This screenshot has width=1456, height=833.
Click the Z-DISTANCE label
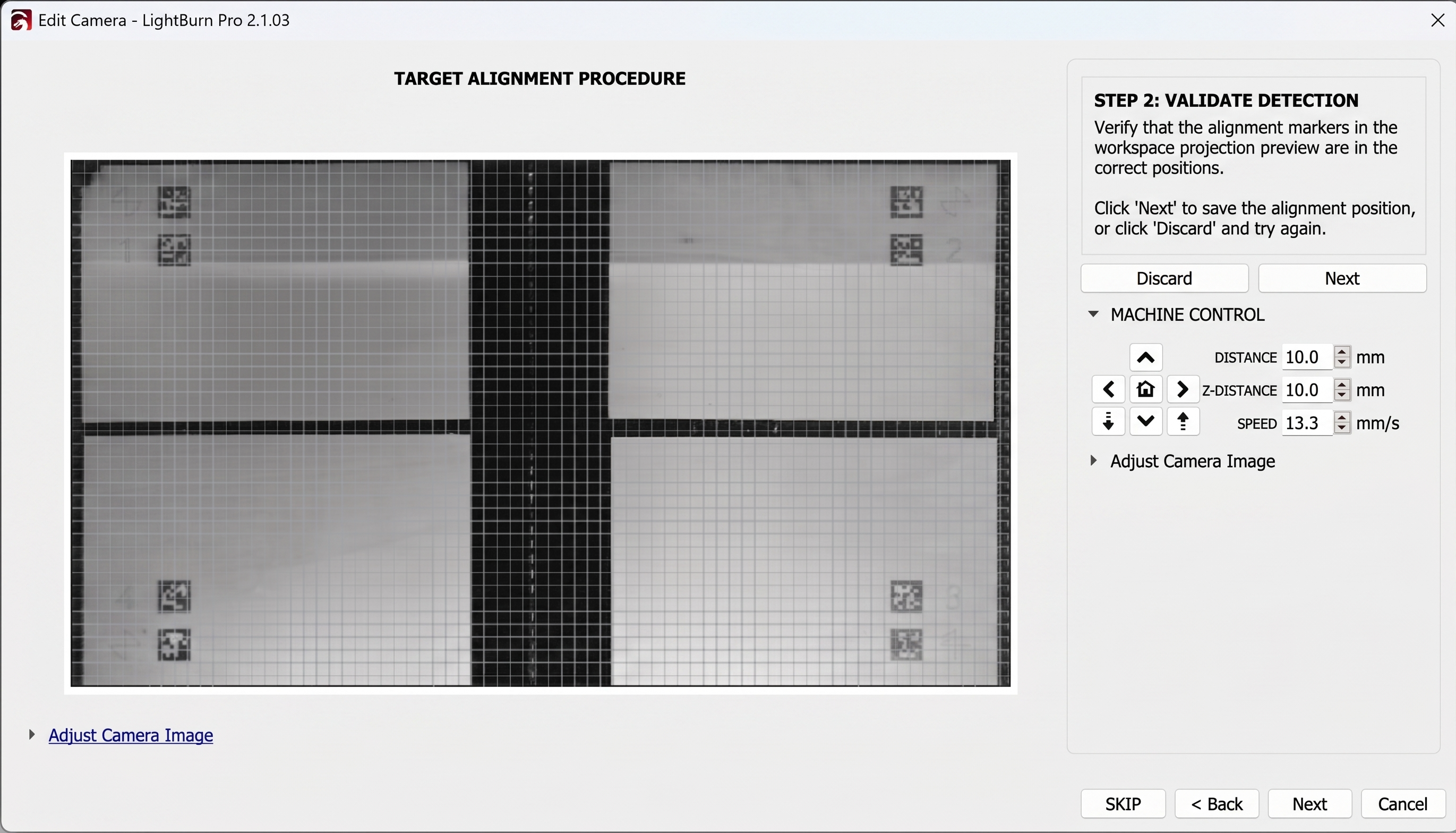click(1239, 391)
